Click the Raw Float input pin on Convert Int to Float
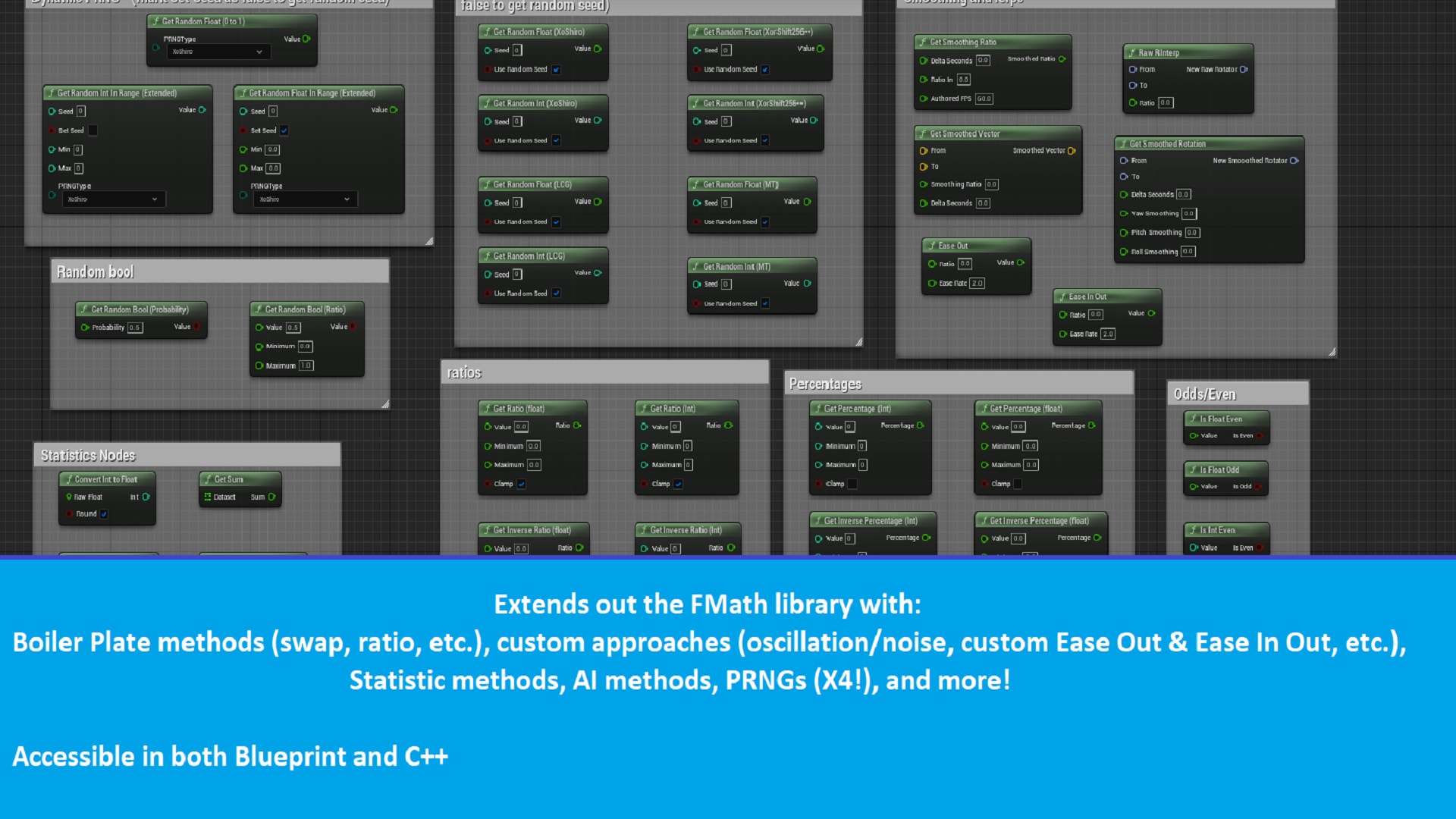 coord(69,497)
